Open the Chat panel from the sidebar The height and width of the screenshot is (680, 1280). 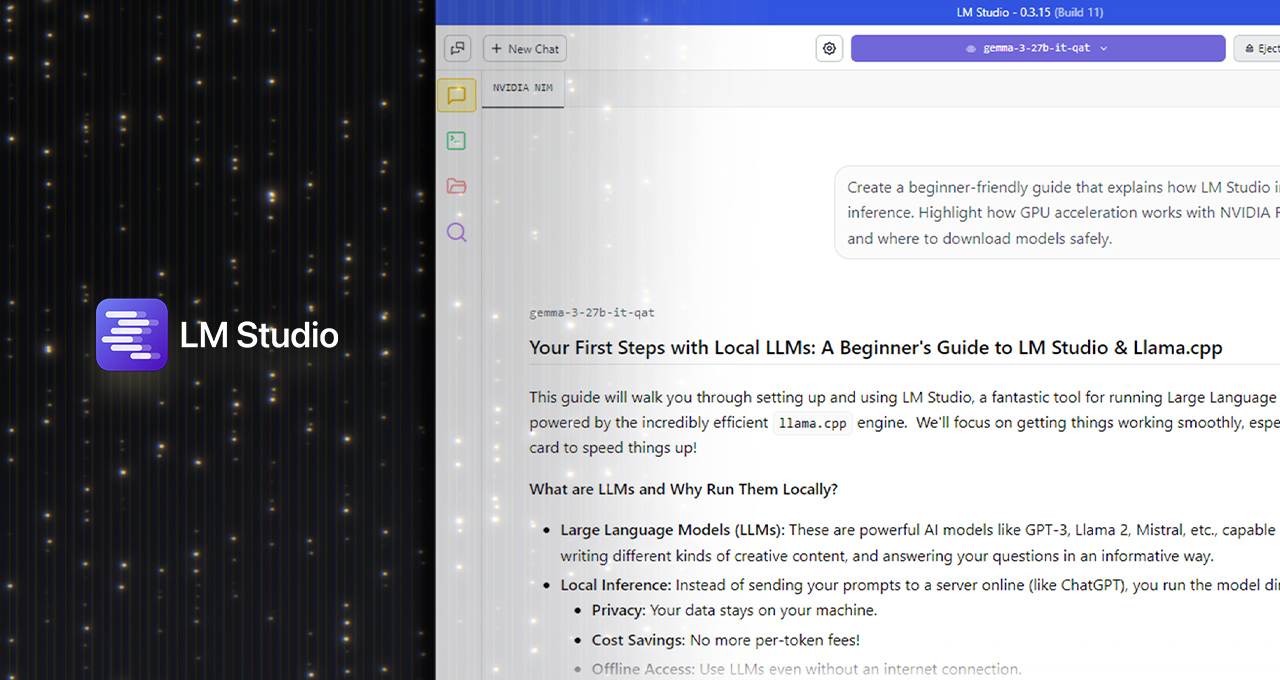point(457,95)
